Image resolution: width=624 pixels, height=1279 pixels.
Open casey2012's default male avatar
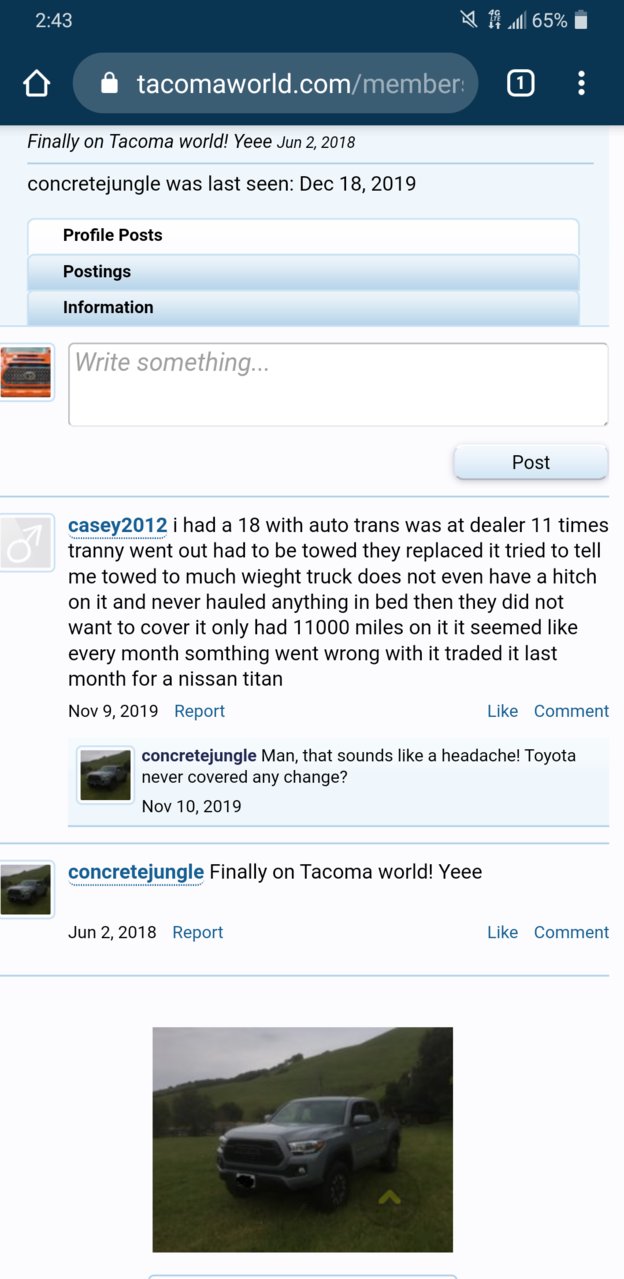coord(26,544)
